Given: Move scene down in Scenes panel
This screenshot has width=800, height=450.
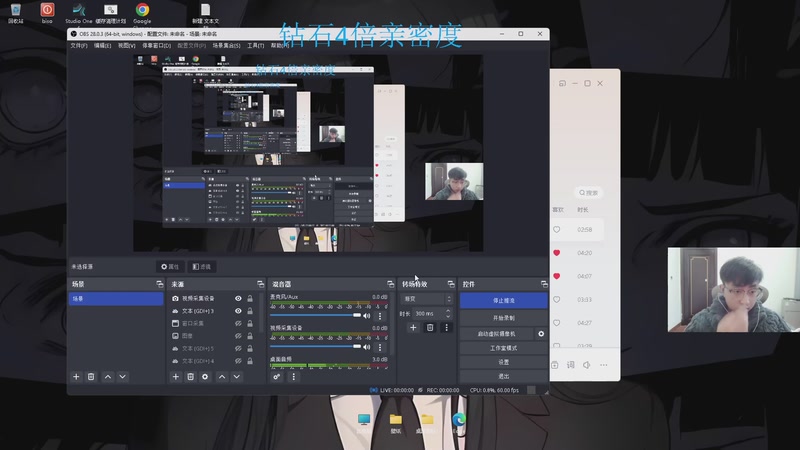Looking at the screenshot, I should click(x=122, y=377).
